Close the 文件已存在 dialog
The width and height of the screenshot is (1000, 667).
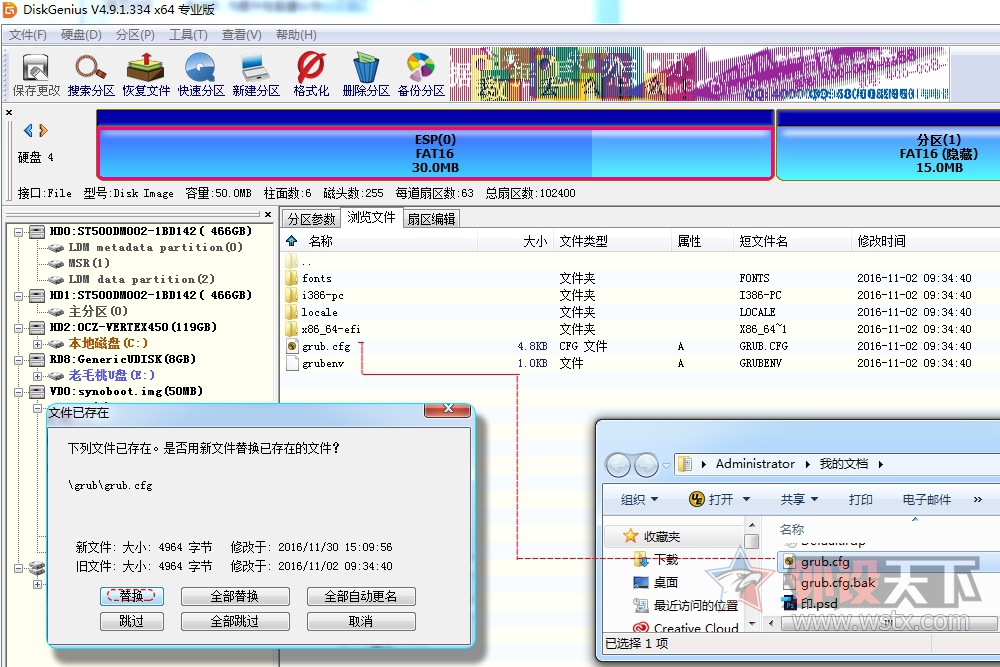click(x=448, y=409)
